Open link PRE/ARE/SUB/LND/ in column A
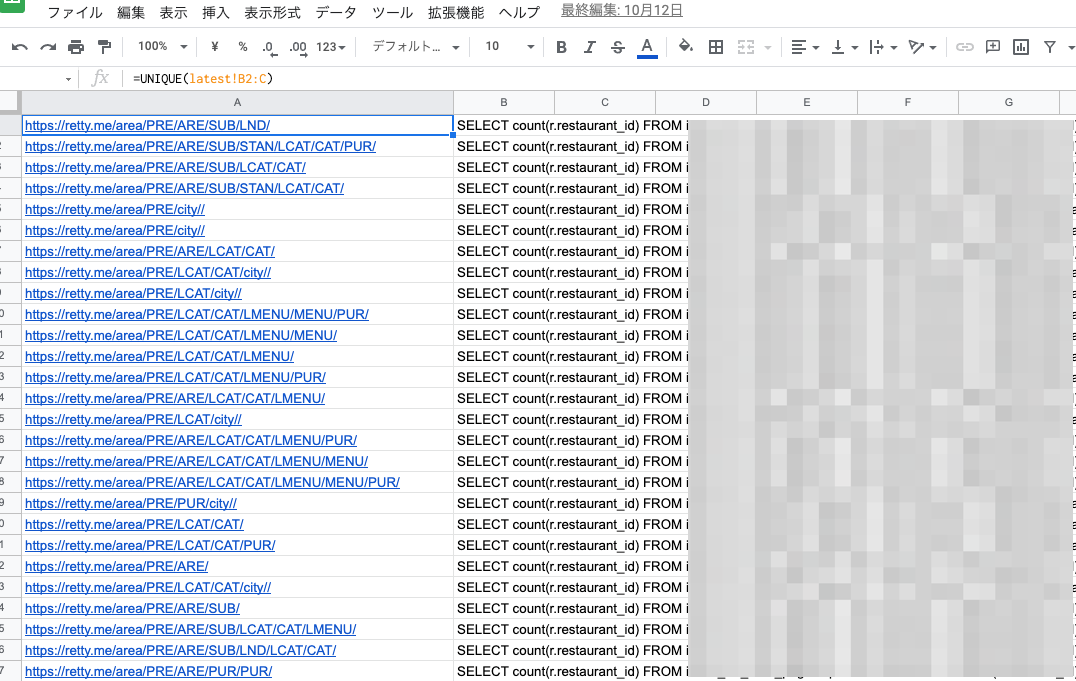Viewport: 1076px width, 681px height. pyautogui.click(x=148, y=126)
